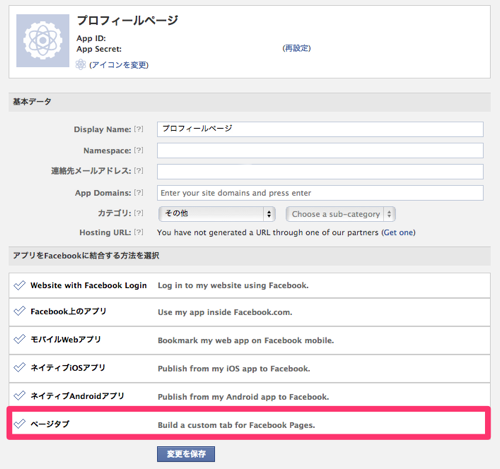Click the help [?] next to Hosting URL
Viewport: 500px width, 469px height.
point(139,232)
